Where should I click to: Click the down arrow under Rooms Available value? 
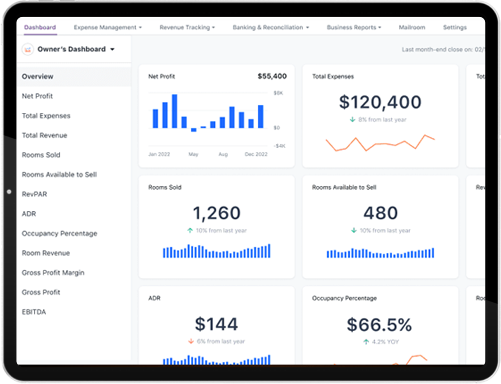point(354,230)
